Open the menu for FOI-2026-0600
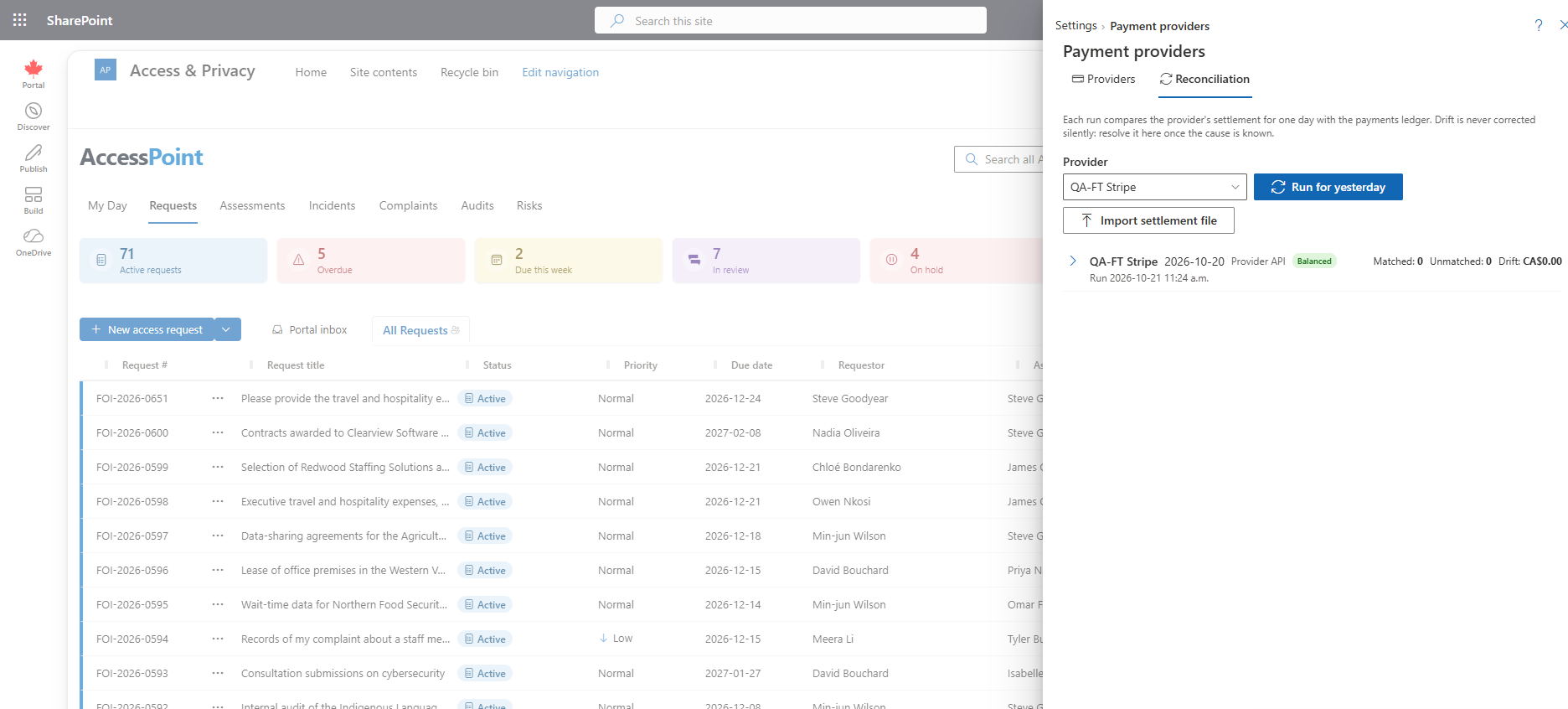 [x=218, y=432]
